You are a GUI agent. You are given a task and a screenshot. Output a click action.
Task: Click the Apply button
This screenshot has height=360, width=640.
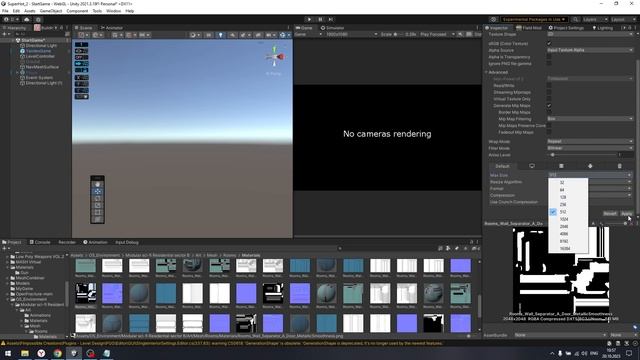click(627, 213)
